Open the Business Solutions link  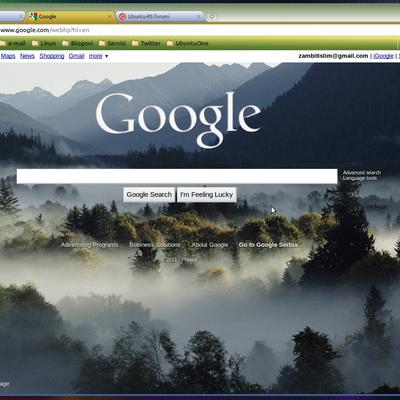(155, 245)
